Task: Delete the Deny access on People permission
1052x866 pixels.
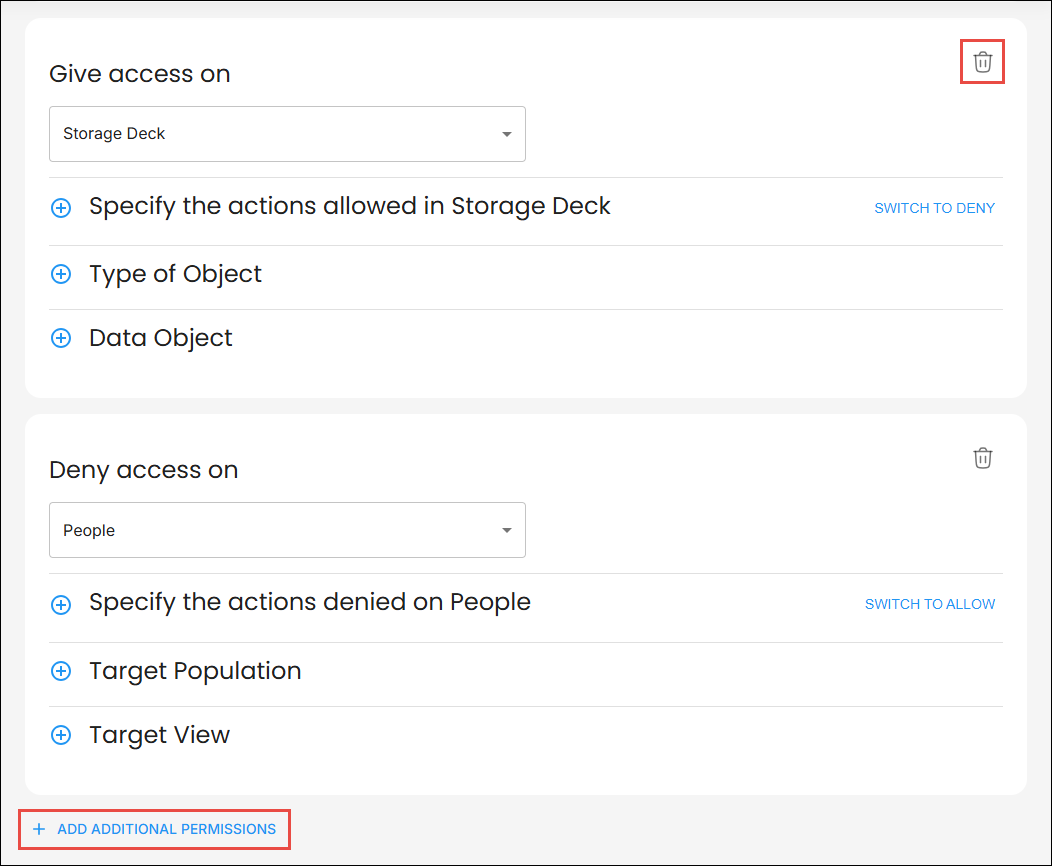Action: 982,458
